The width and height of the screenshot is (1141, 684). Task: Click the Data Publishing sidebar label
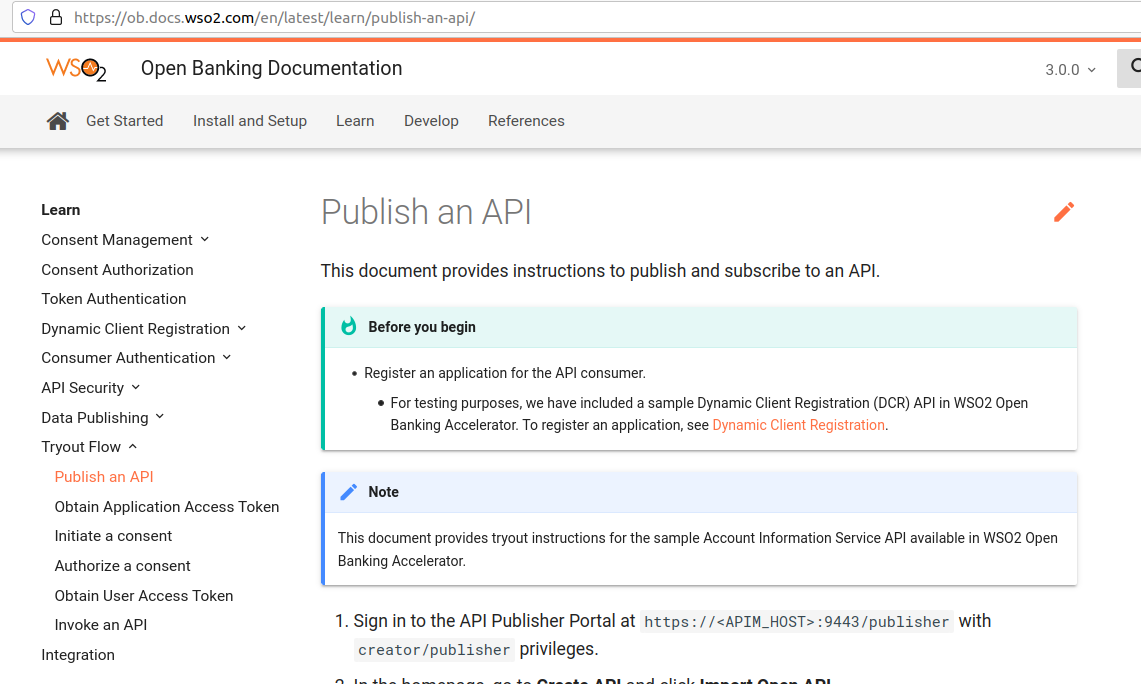click(95, 417)
